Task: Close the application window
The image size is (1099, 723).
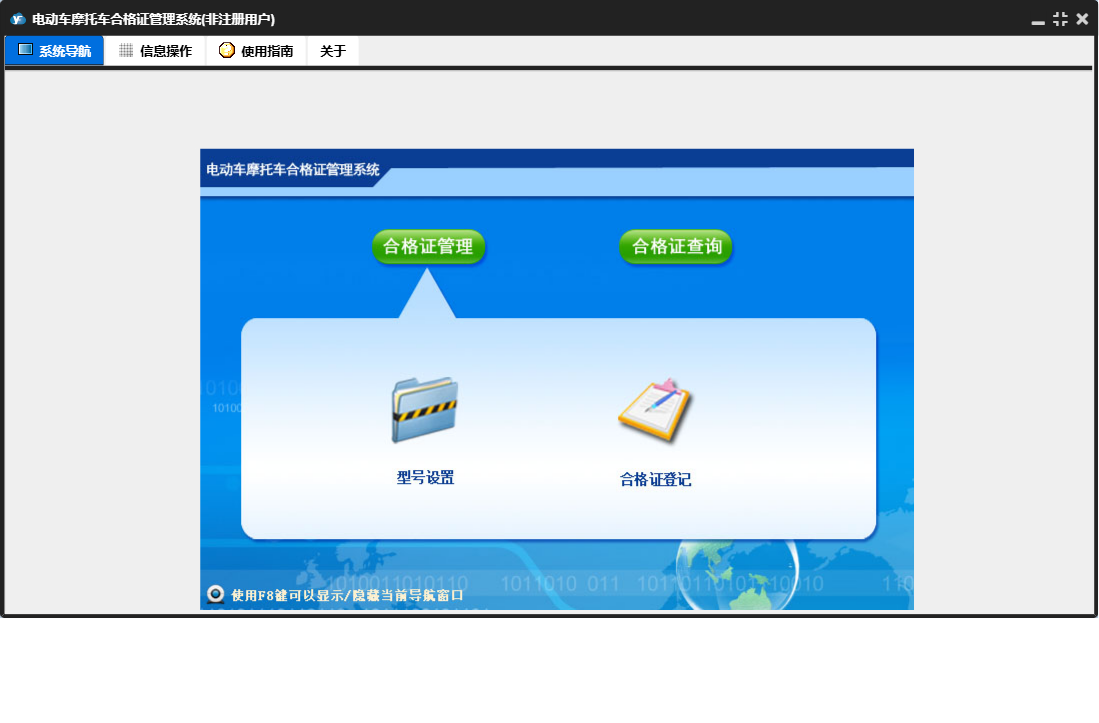Action: pos(1082,20)
